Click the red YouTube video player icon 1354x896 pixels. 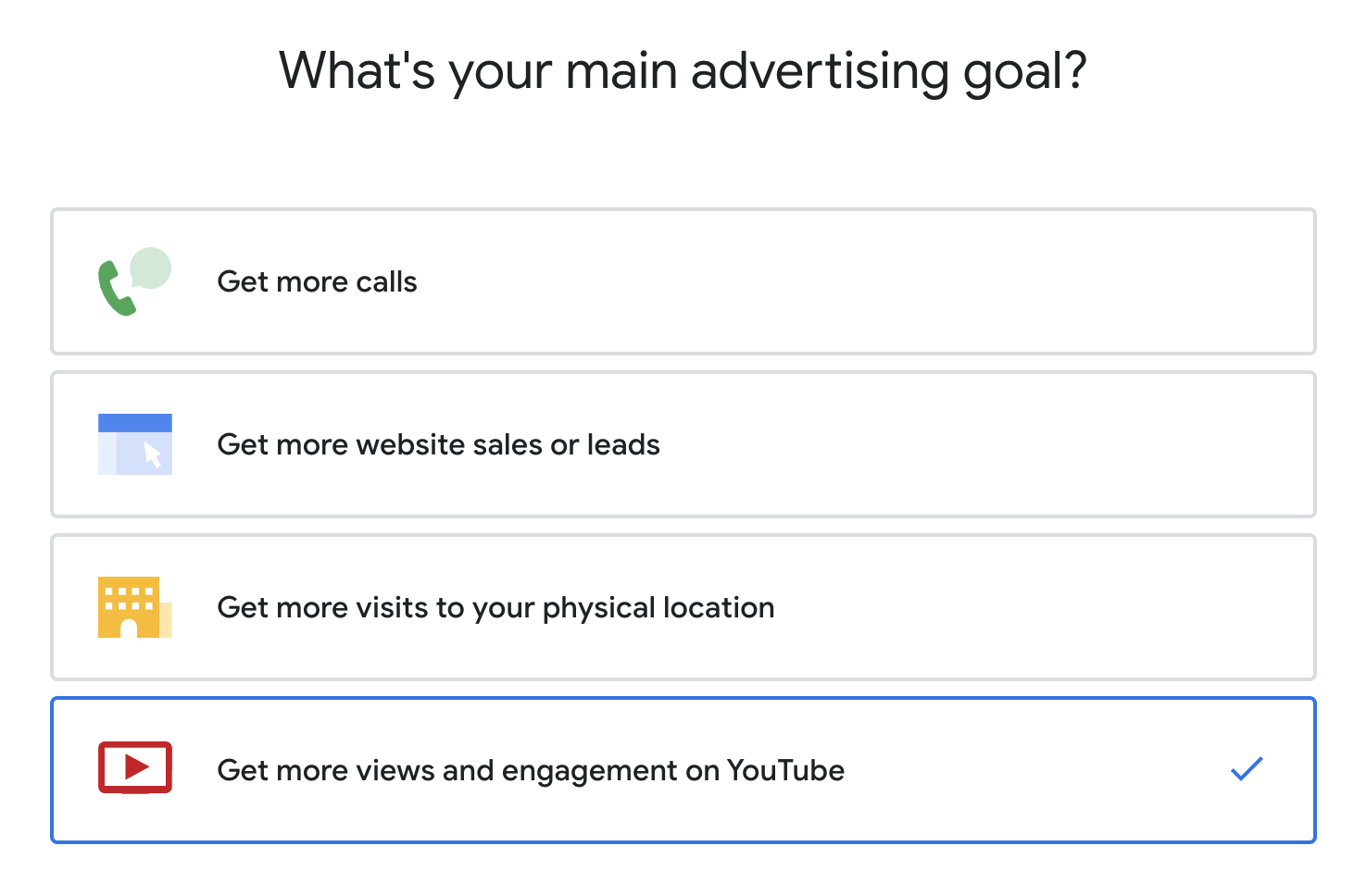[x=135, y=767]
